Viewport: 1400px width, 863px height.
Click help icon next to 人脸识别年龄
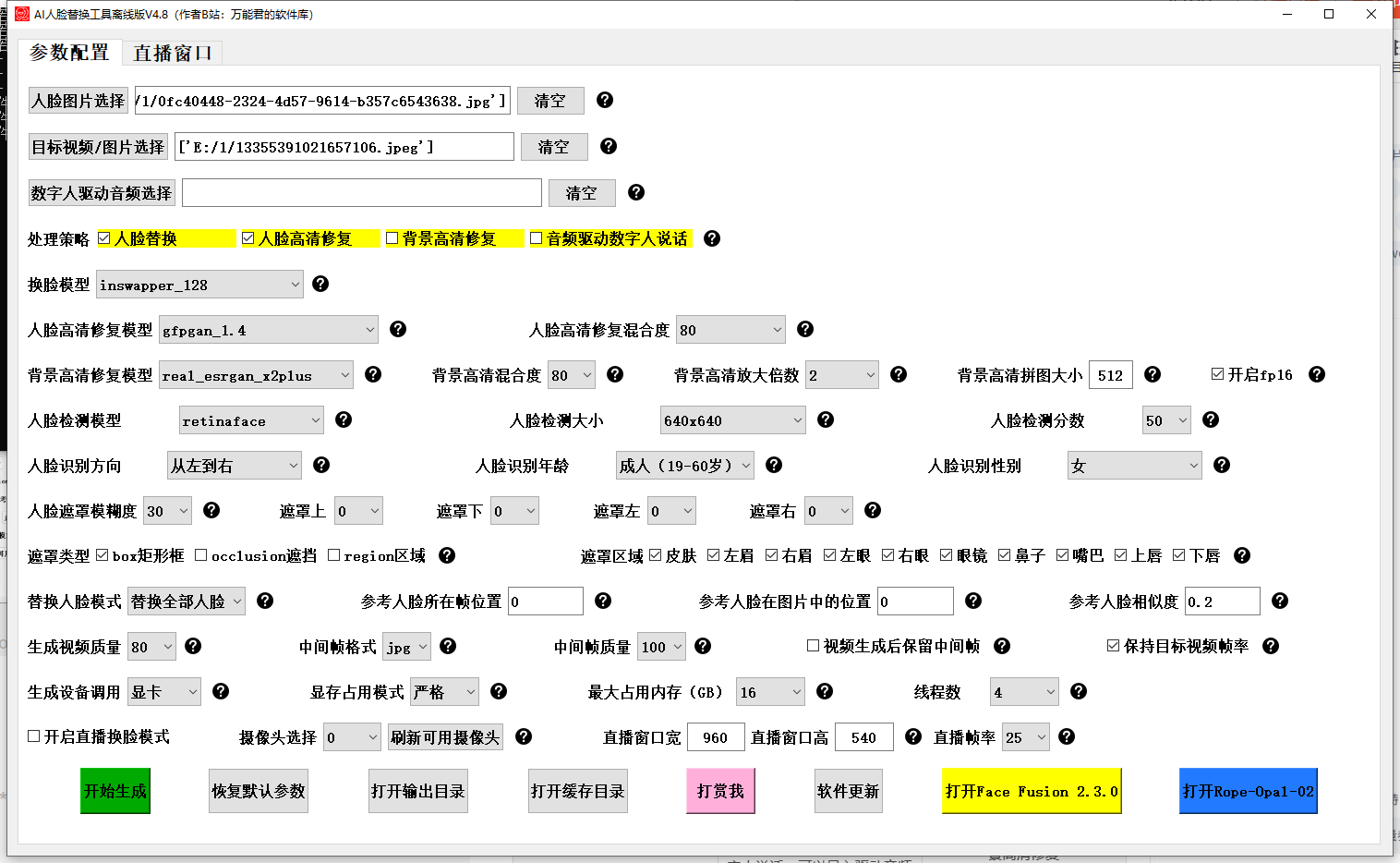tap(774, 465)
